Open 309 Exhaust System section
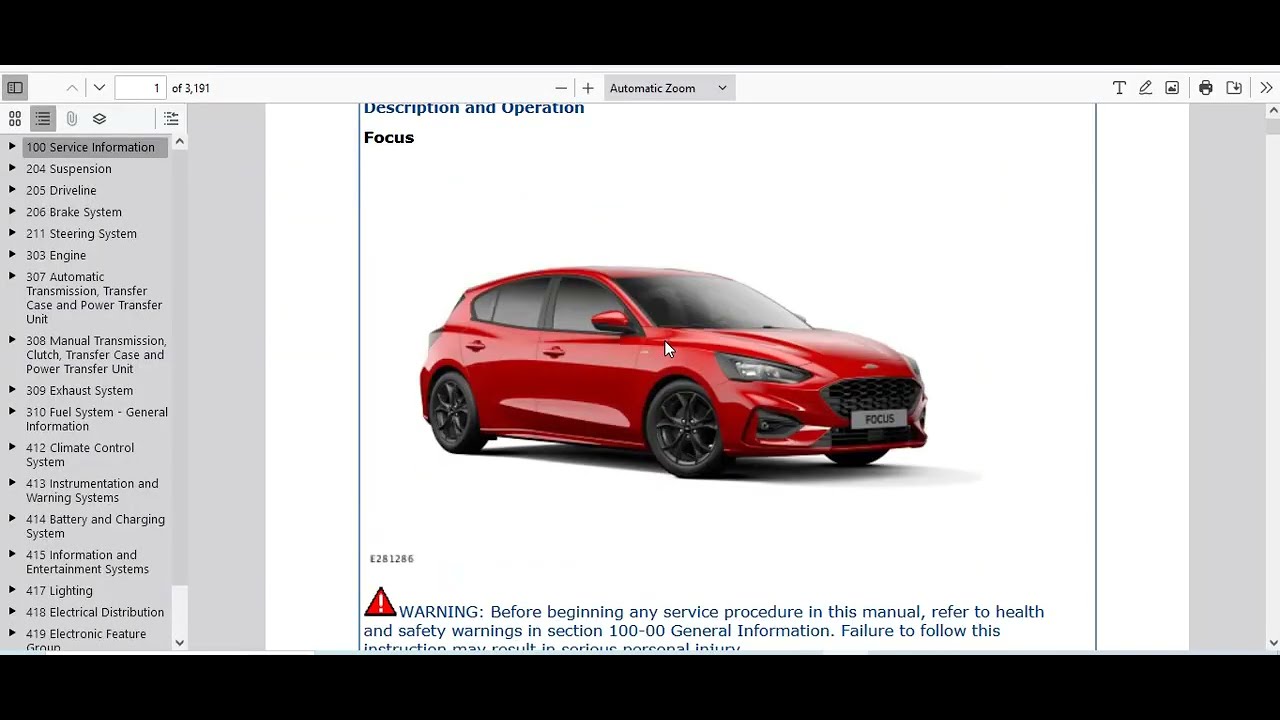 pyautogui.click(x=79, y=391)
